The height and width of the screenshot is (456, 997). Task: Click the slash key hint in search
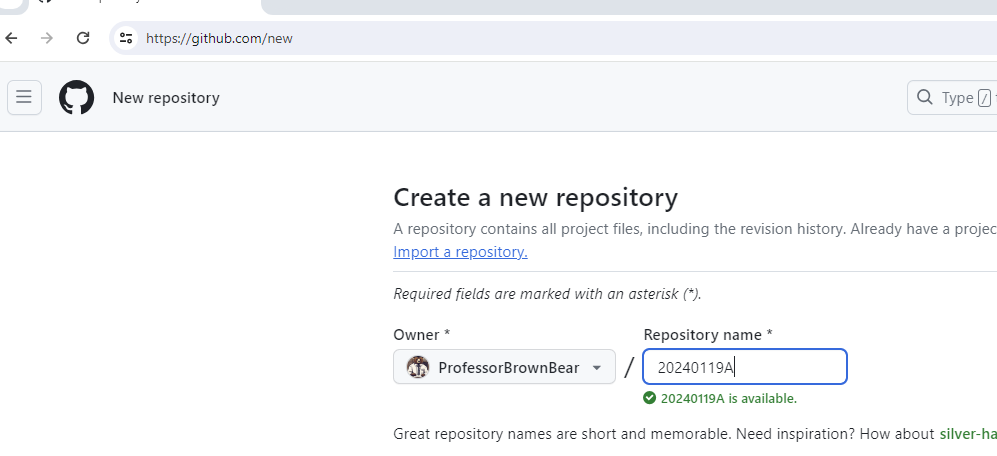click(984, 98)
